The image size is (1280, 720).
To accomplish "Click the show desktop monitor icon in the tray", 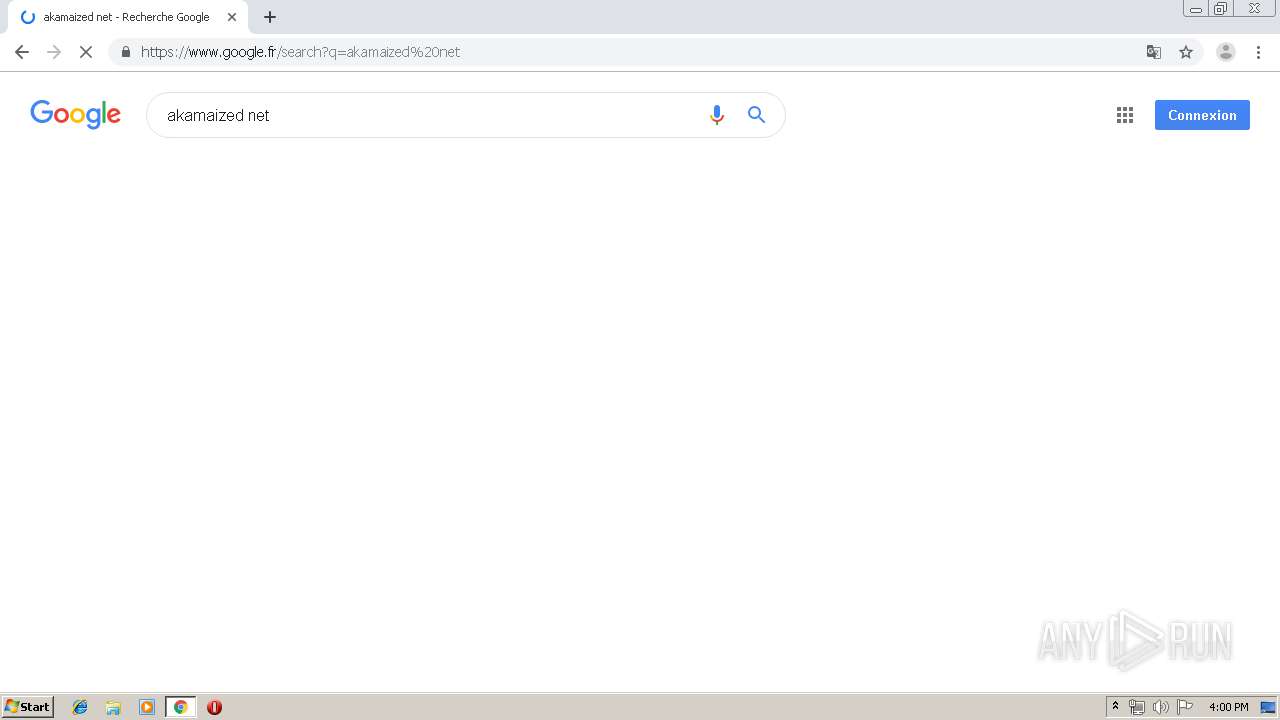I will (x=1268, y=707).
